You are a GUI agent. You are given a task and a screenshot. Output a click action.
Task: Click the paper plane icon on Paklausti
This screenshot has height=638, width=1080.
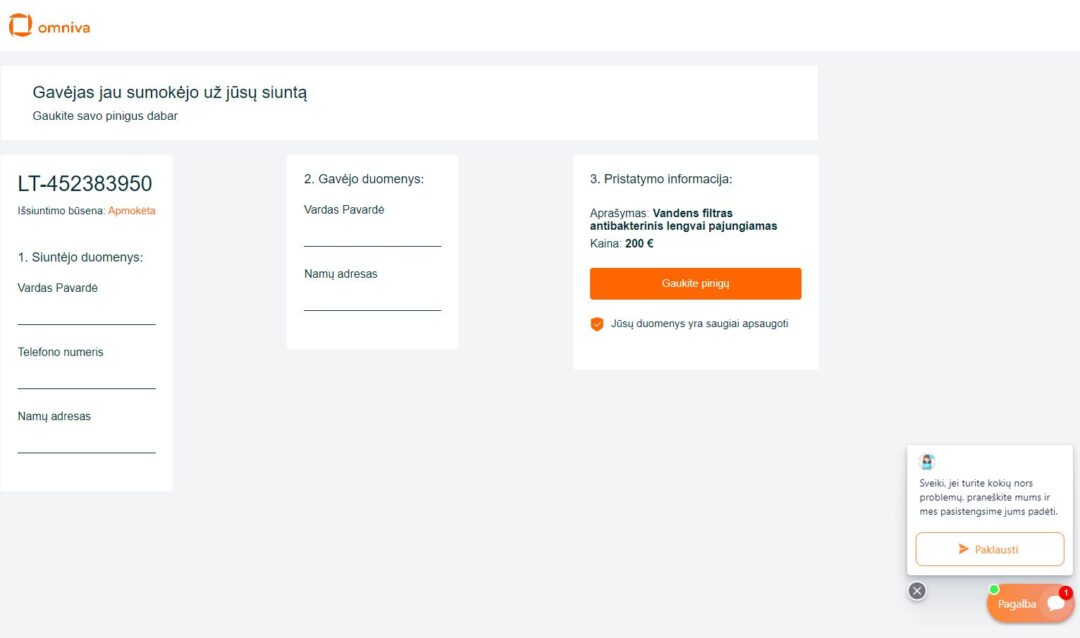[x=963, y=549]
